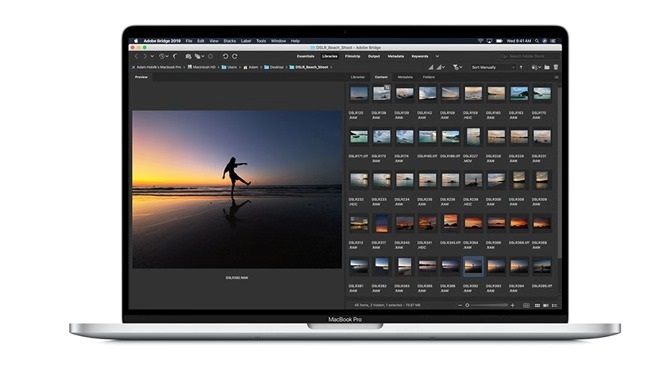Open the Sort Manually dropdown

click(x=493, y=67)
